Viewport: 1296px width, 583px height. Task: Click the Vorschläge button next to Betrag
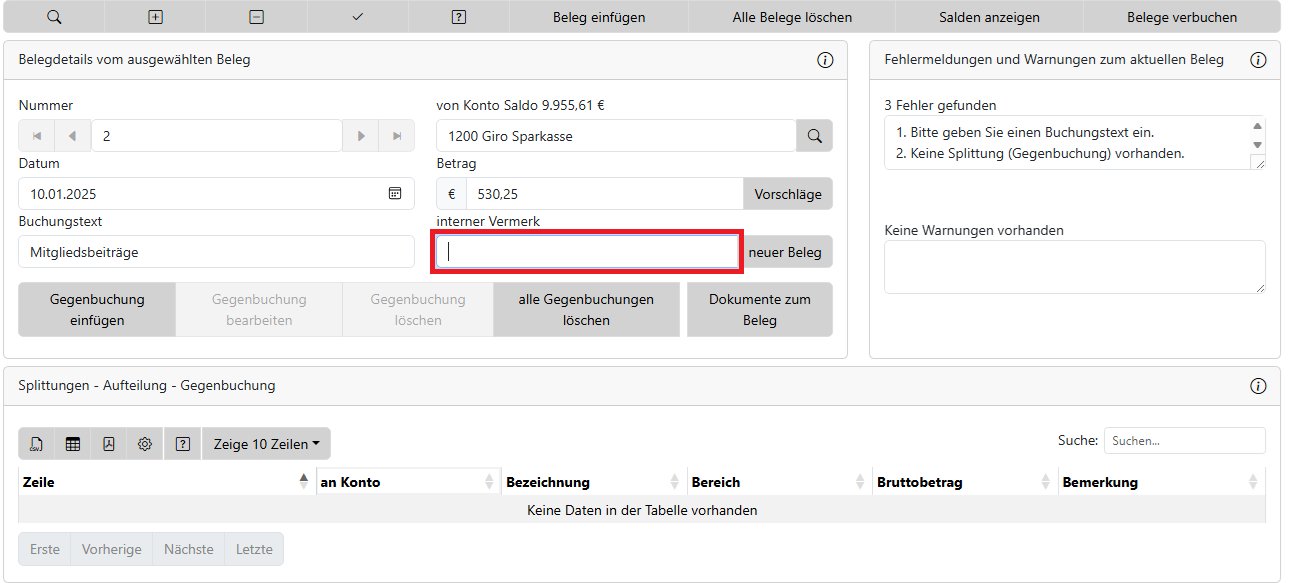click(x=787, y=194)
